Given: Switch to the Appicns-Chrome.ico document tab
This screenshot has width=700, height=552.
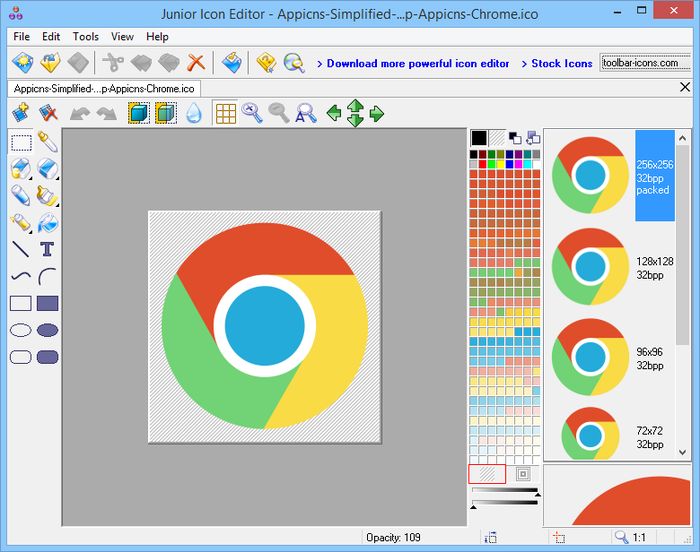Looking at the screenshot, I should coord(103,88).
